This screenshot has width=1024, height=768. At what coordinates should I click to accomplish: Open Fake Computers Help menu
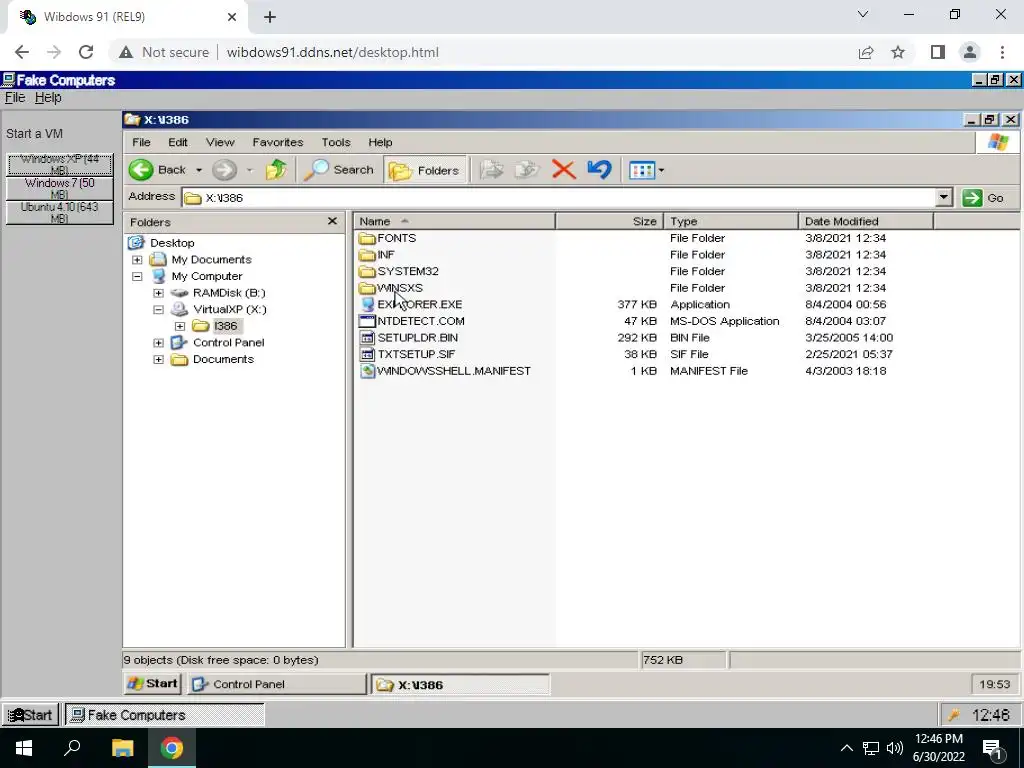pyautogui.click(x=48, y=97)
